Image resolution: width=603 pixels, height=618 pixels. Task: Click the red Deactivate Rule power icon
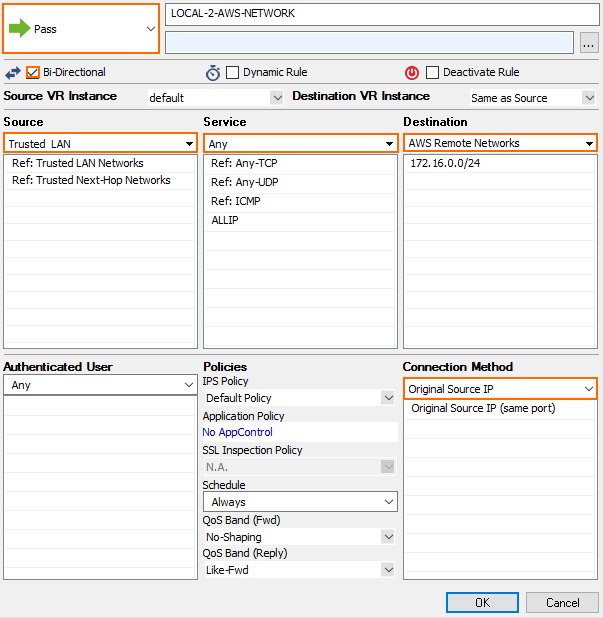point(412,73)
